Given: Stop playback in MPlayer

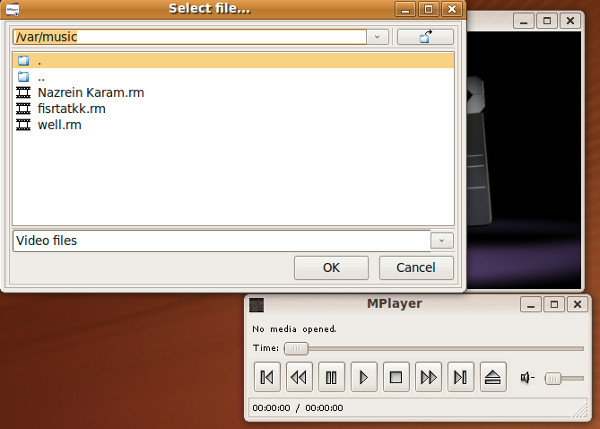Looking at the screenshot, I should [396, 377].
